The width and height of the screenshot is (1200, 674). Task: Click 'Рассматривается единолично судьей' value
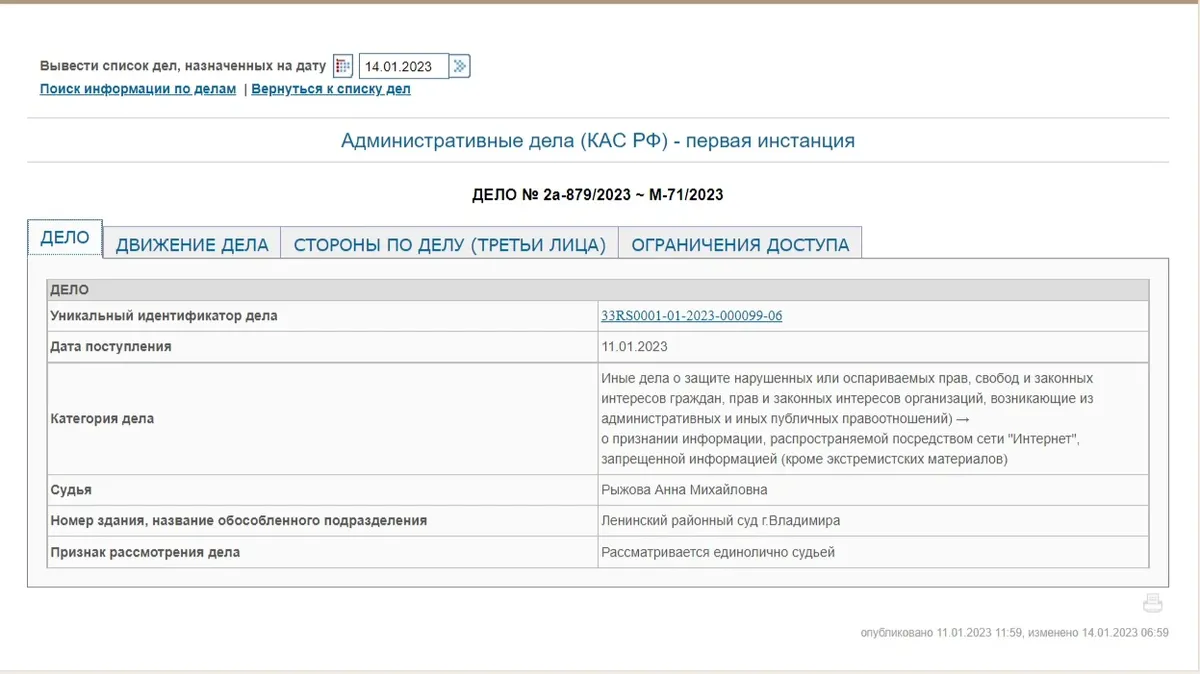pos(717,552)
